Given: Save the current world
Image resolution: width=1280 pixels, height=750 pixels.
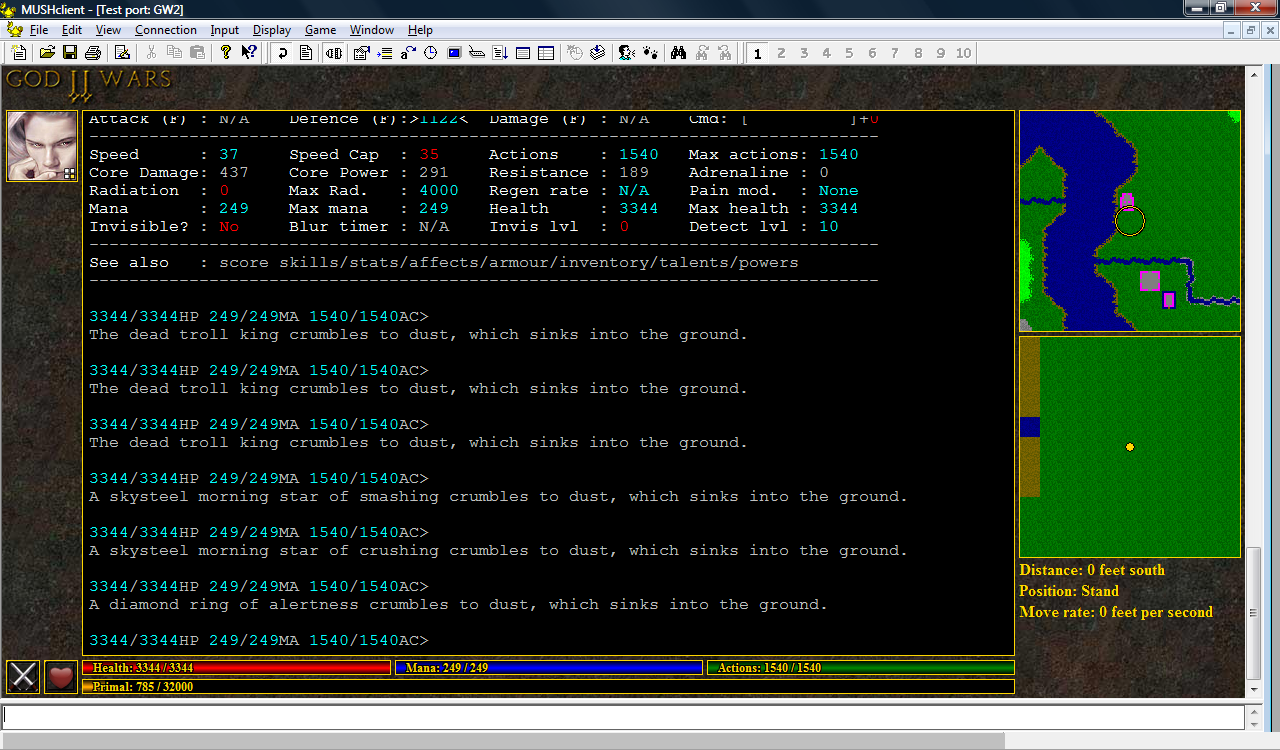Looking at the screenshot, I should (x=70, y=53).
